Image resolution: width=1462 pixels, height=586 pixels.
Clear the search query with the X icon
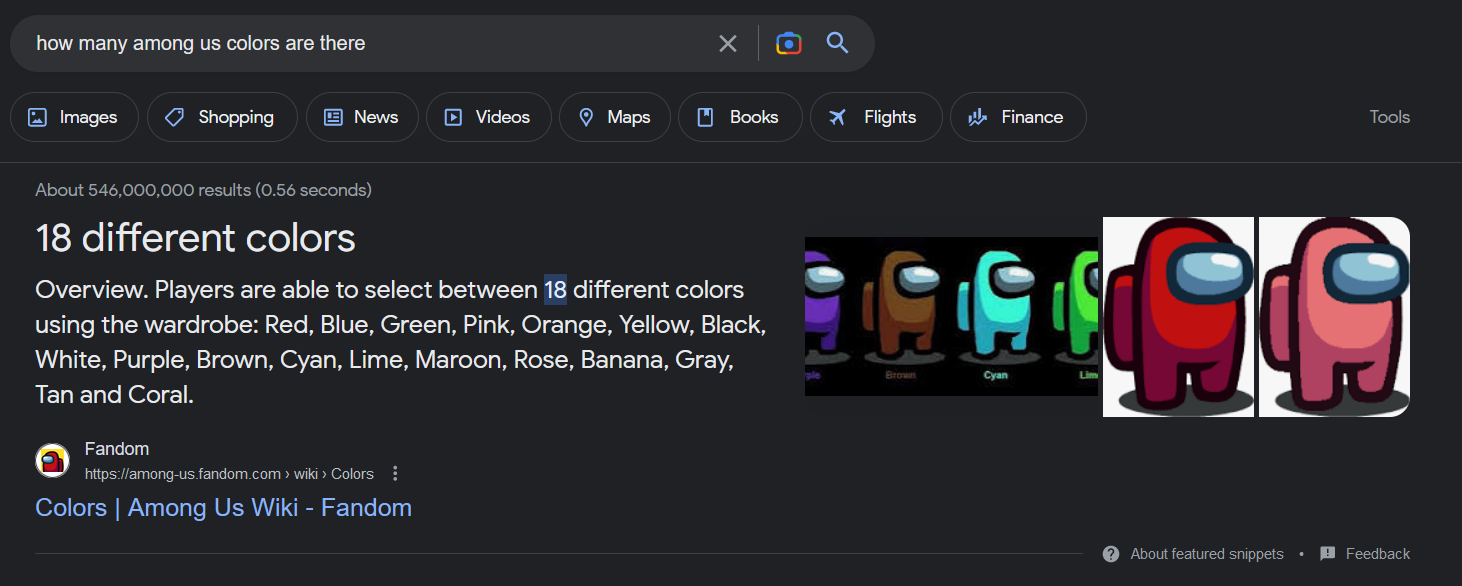tap(728, 43)
